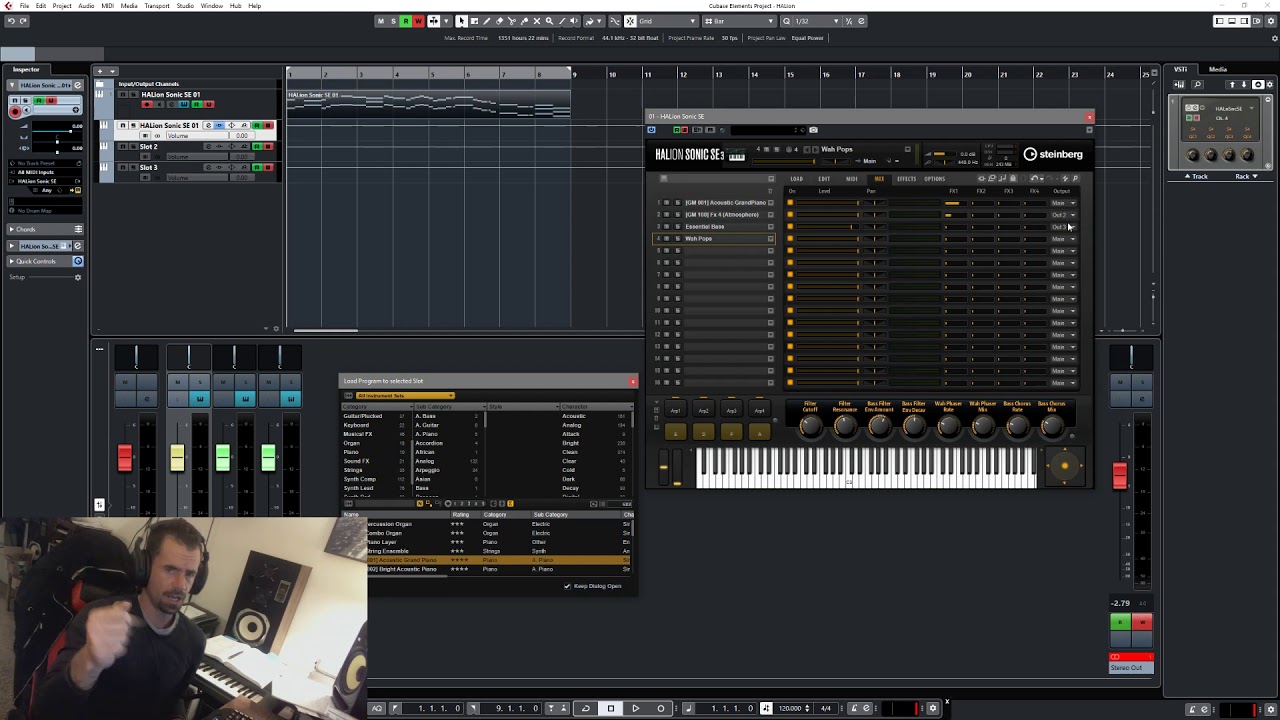Select Bright in Character filter list
The image size is (1280, 720).
(571, 443)
